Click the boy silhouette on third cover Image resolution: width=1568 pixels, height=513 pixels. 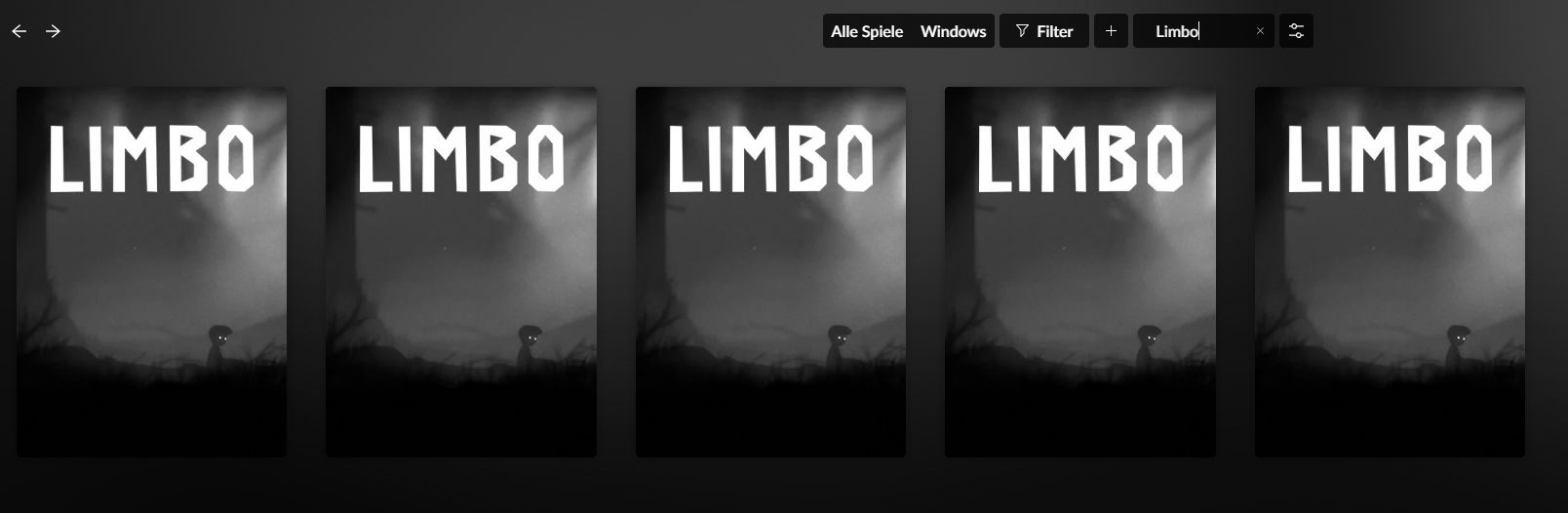coord(839,346)
